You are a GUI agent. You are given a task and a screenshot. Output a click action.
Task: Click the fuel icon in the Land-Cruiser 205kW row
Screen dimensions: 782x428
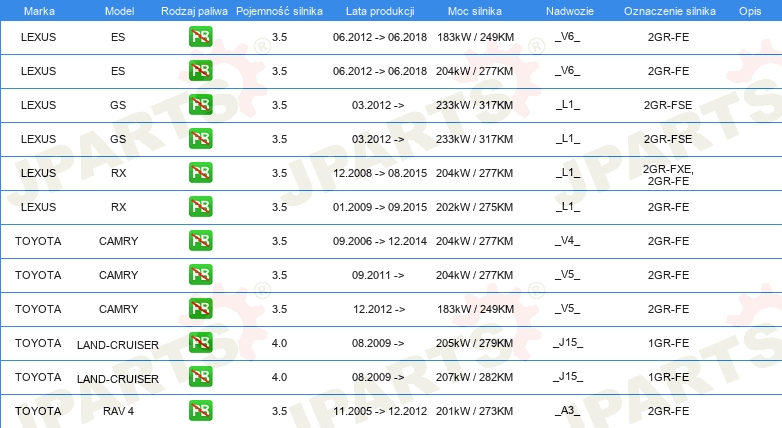point(200,342)
